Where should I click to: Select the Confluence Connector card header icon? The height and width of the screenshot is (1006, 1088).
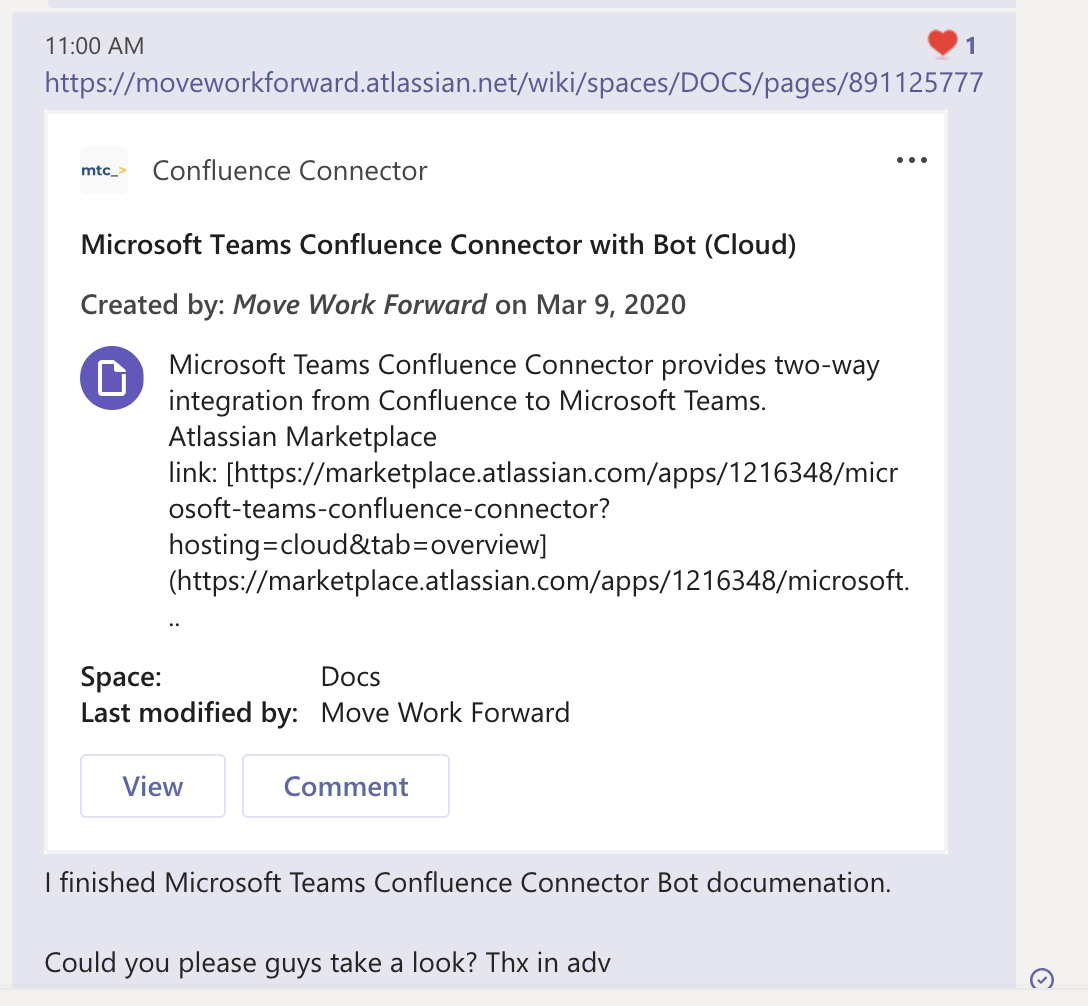(103, 169)
